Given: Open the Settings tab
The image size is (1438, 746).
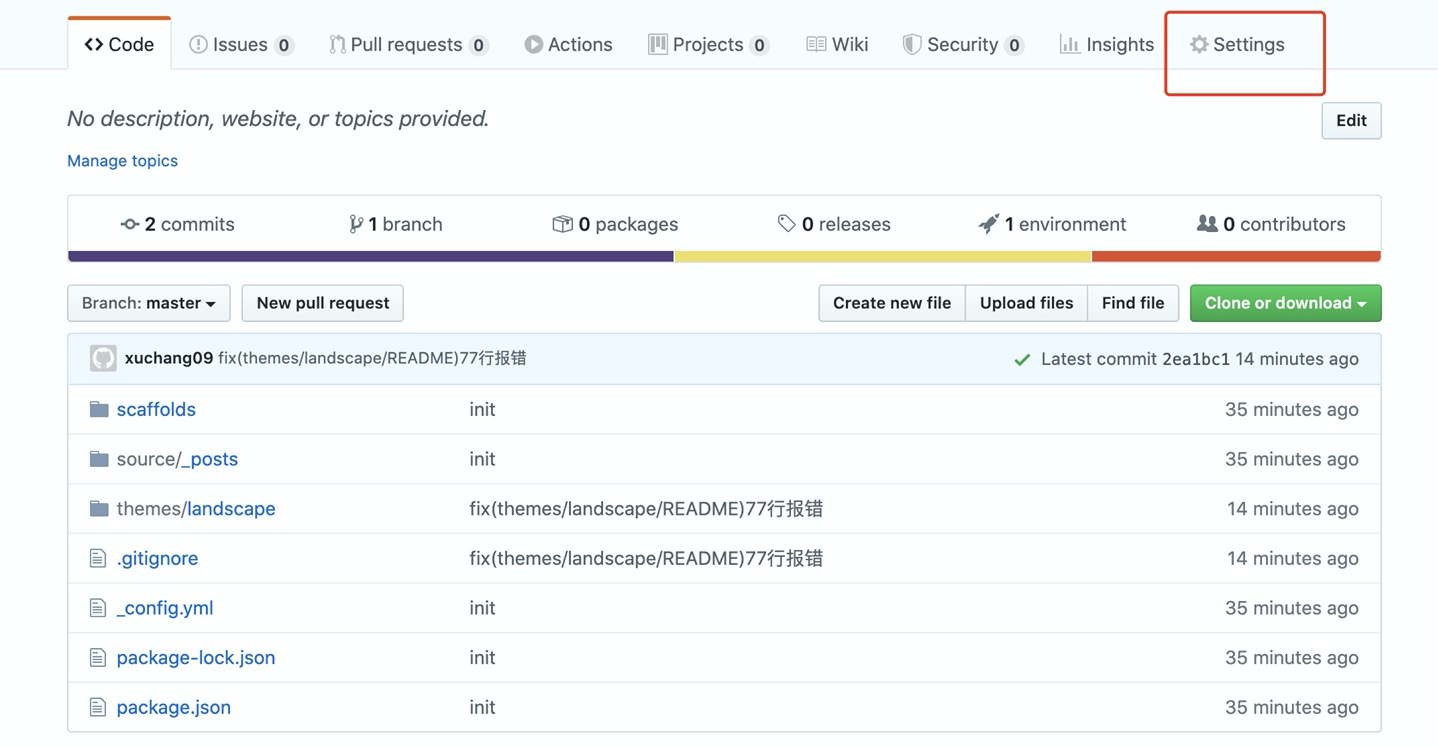Looking at the screenshot, I should [x=1237, y=45].
